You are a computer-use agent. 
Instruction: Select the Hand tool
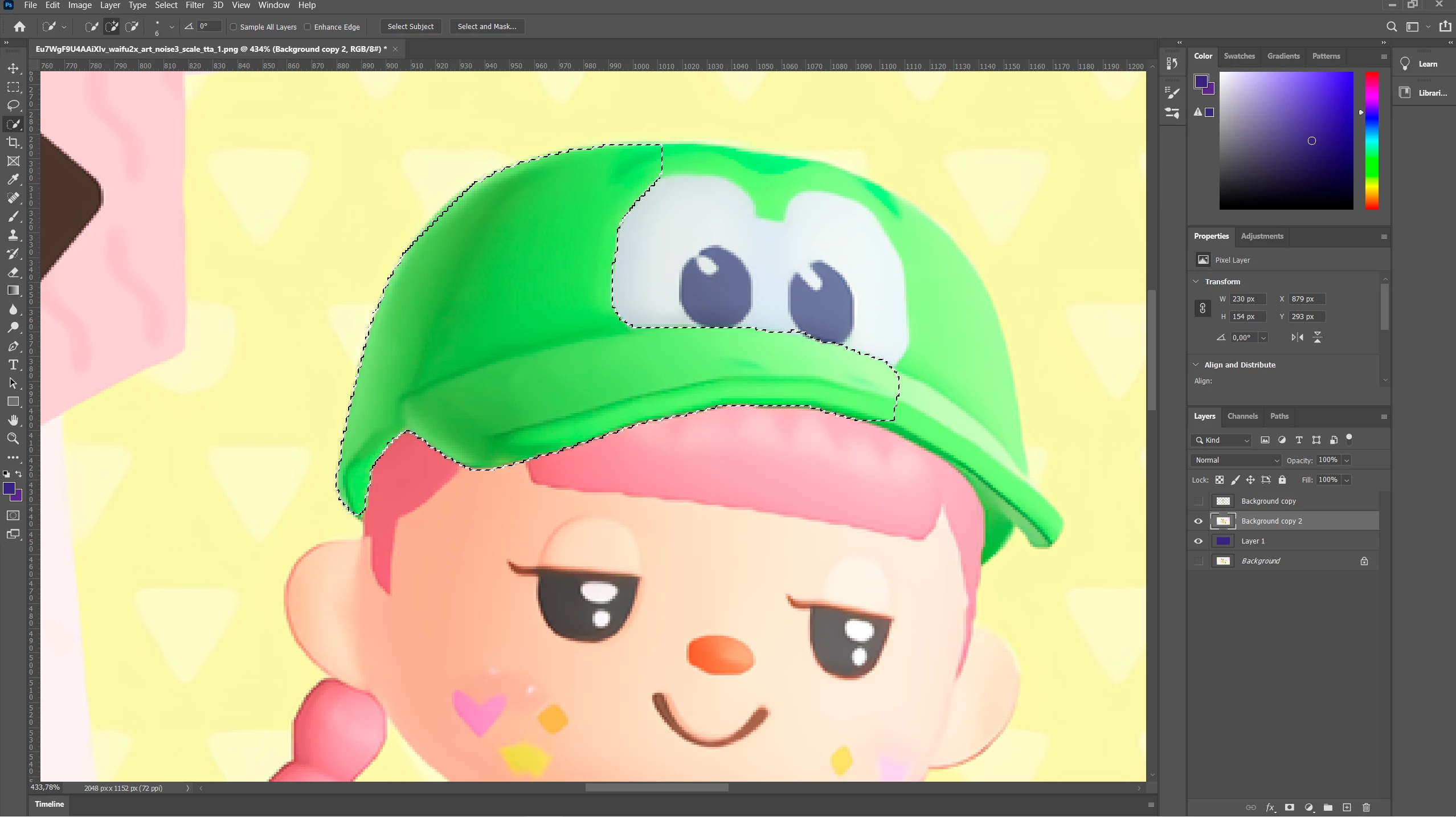13,420
